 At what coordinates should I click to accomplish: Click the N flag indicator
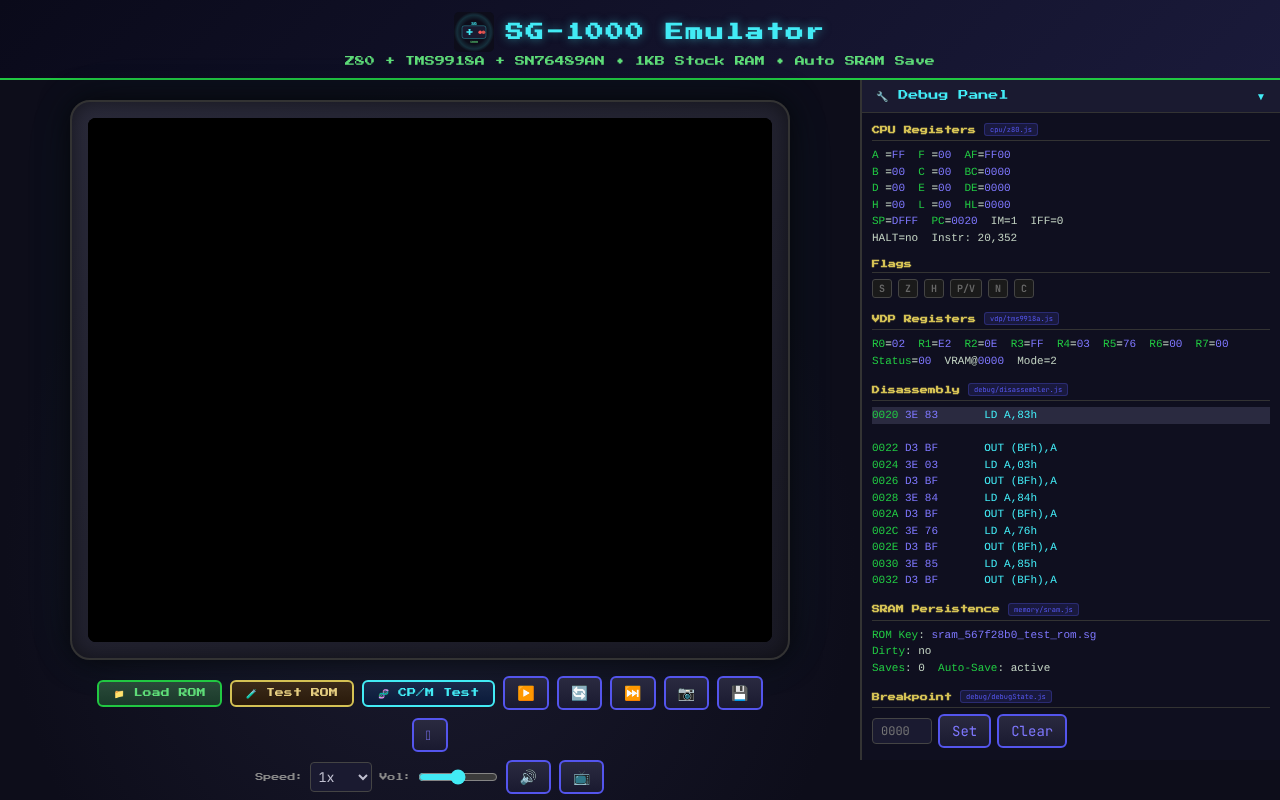tap(998, 289)
